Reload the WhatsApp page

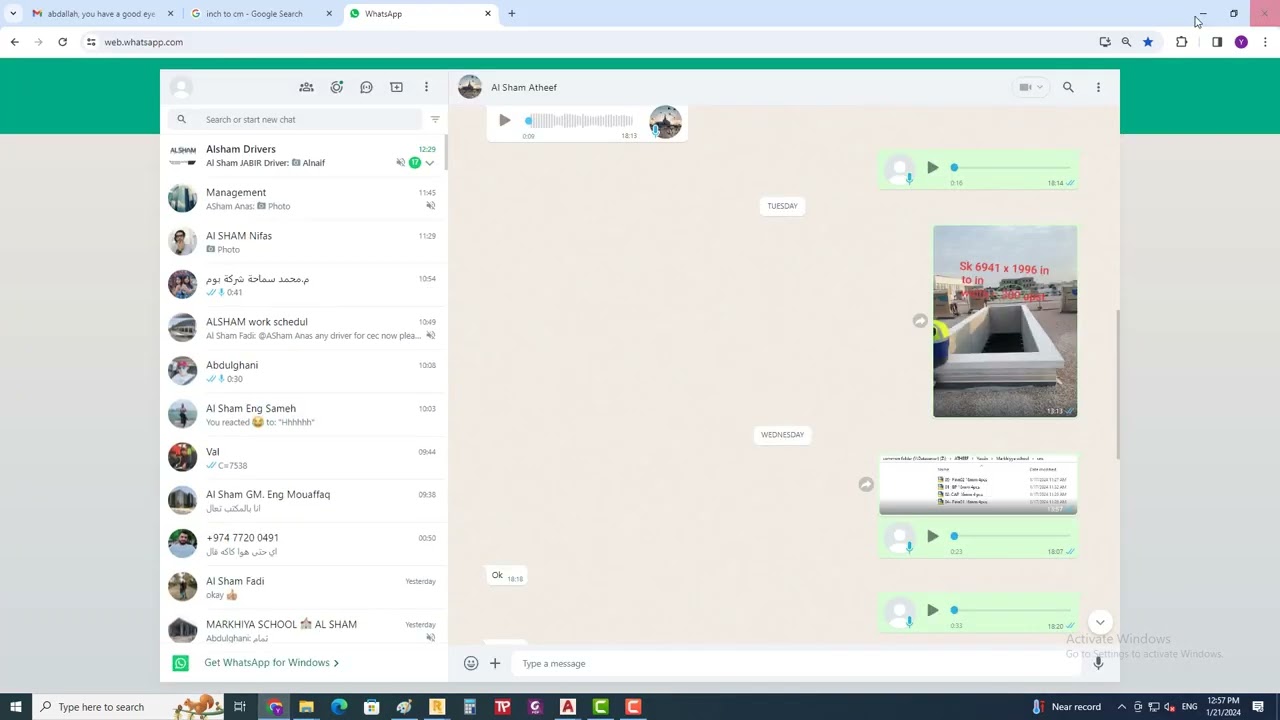point(62,42)
